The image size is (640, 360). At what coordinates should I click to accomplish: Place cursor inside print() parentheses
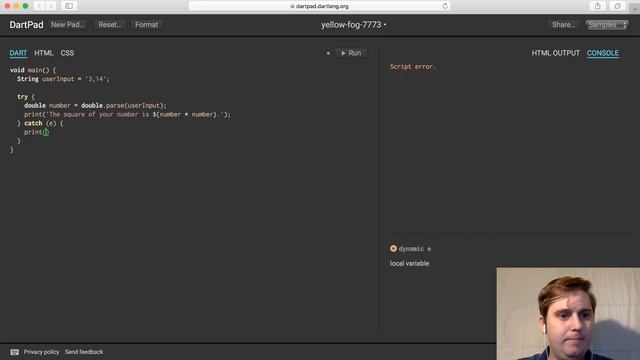pyautogui.click(x=46, y=132)
